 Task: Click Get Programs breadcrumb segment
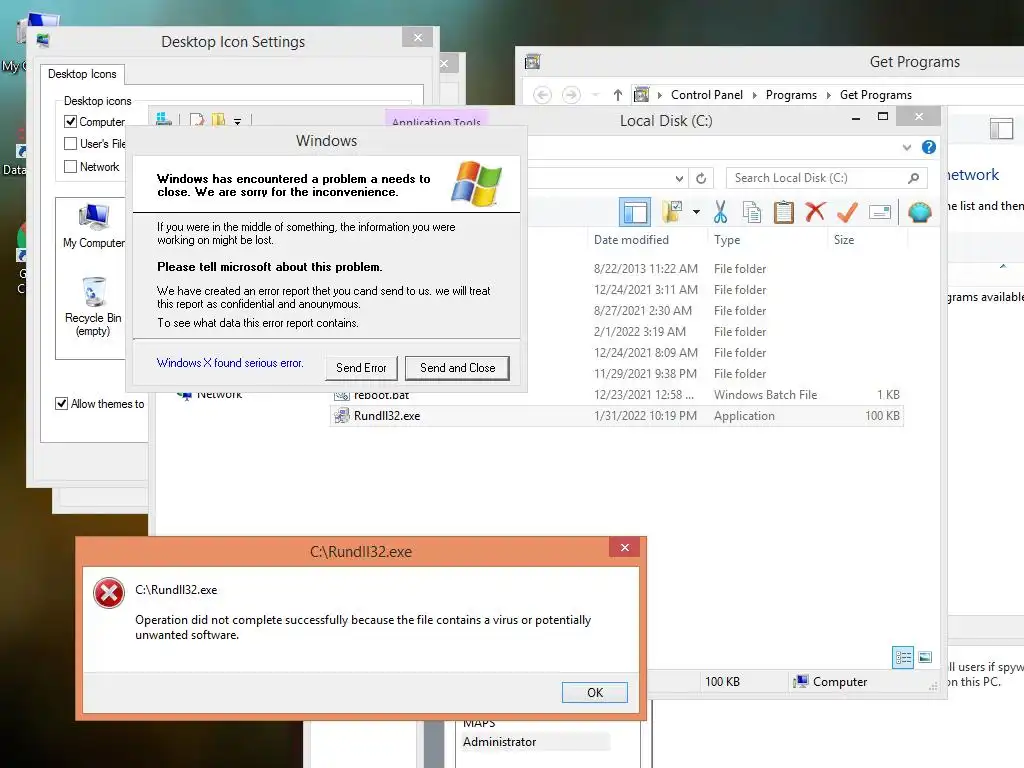coord(876,95)
